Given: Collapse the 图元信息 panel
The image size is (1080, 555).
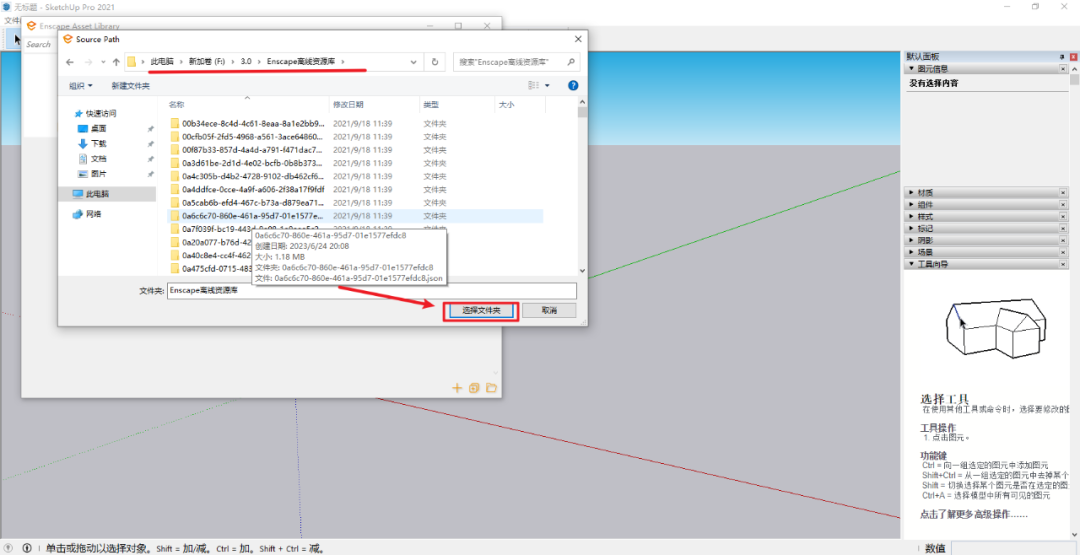Looking at the screenshot, I should [x=911, y=69].
